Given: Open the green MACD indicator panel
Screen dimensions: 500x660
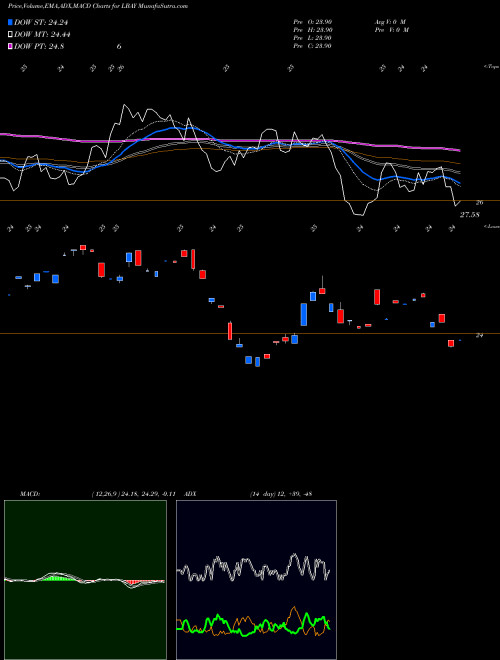Looking at the screenshot, I should pyautogui.click(x=85, y=580).
